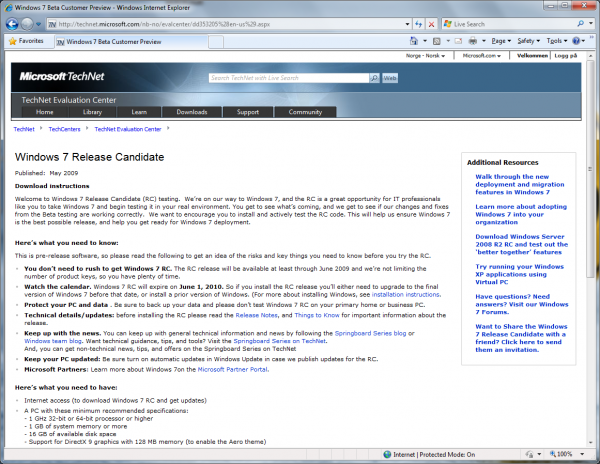Open the installation instructions link

406,295
